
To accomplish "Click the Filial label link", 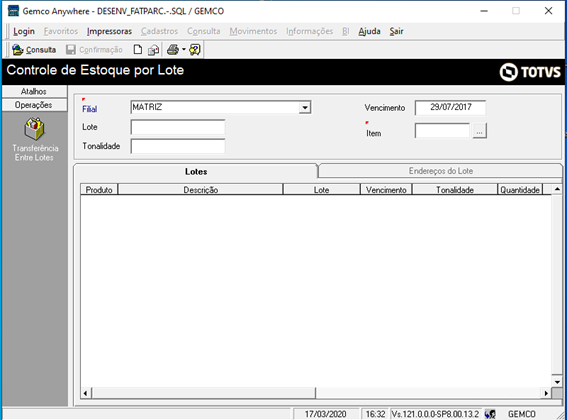I will point(89,109).
